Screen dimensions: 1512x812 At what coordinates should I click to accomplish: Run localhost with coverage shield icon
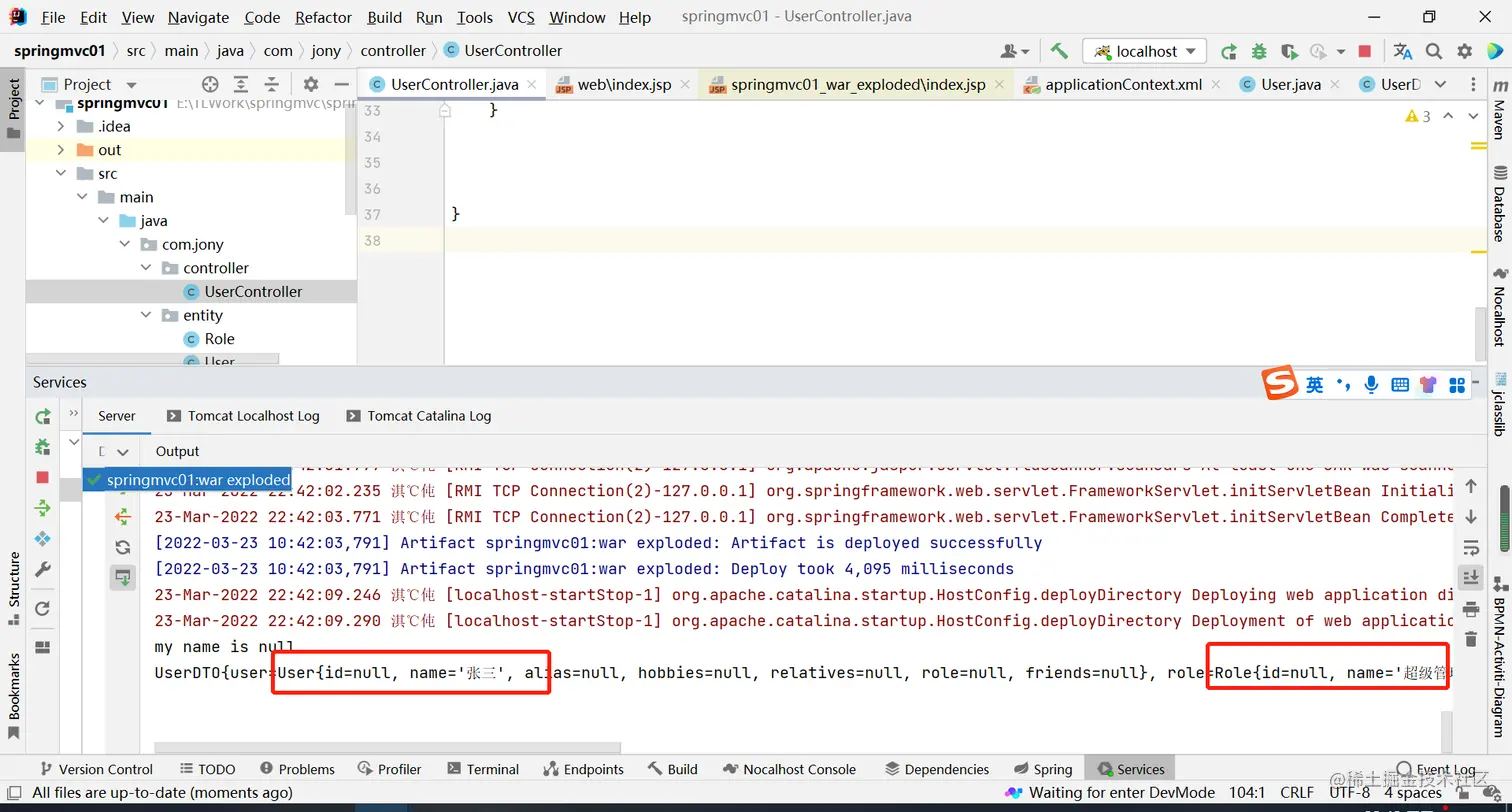point(1289,51)
